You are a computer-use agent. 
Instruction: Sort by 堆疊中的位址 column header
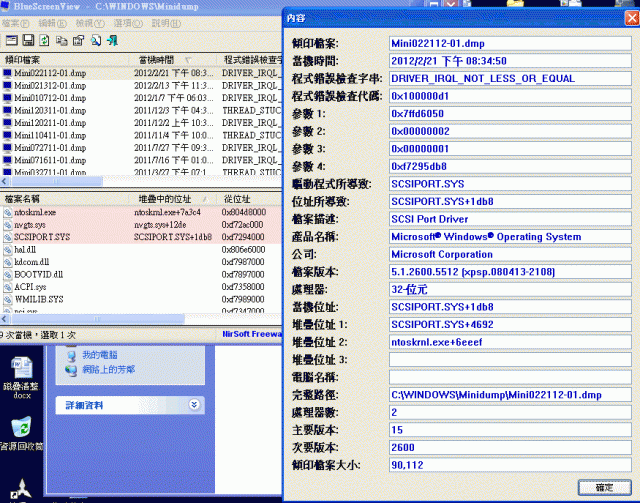[x=173, y=199]
